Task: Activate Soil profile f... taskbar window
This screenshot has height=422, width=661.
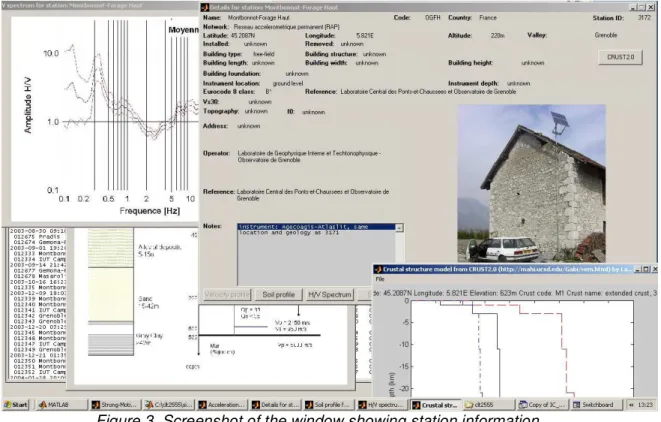Action: click(x=328, y=405)
